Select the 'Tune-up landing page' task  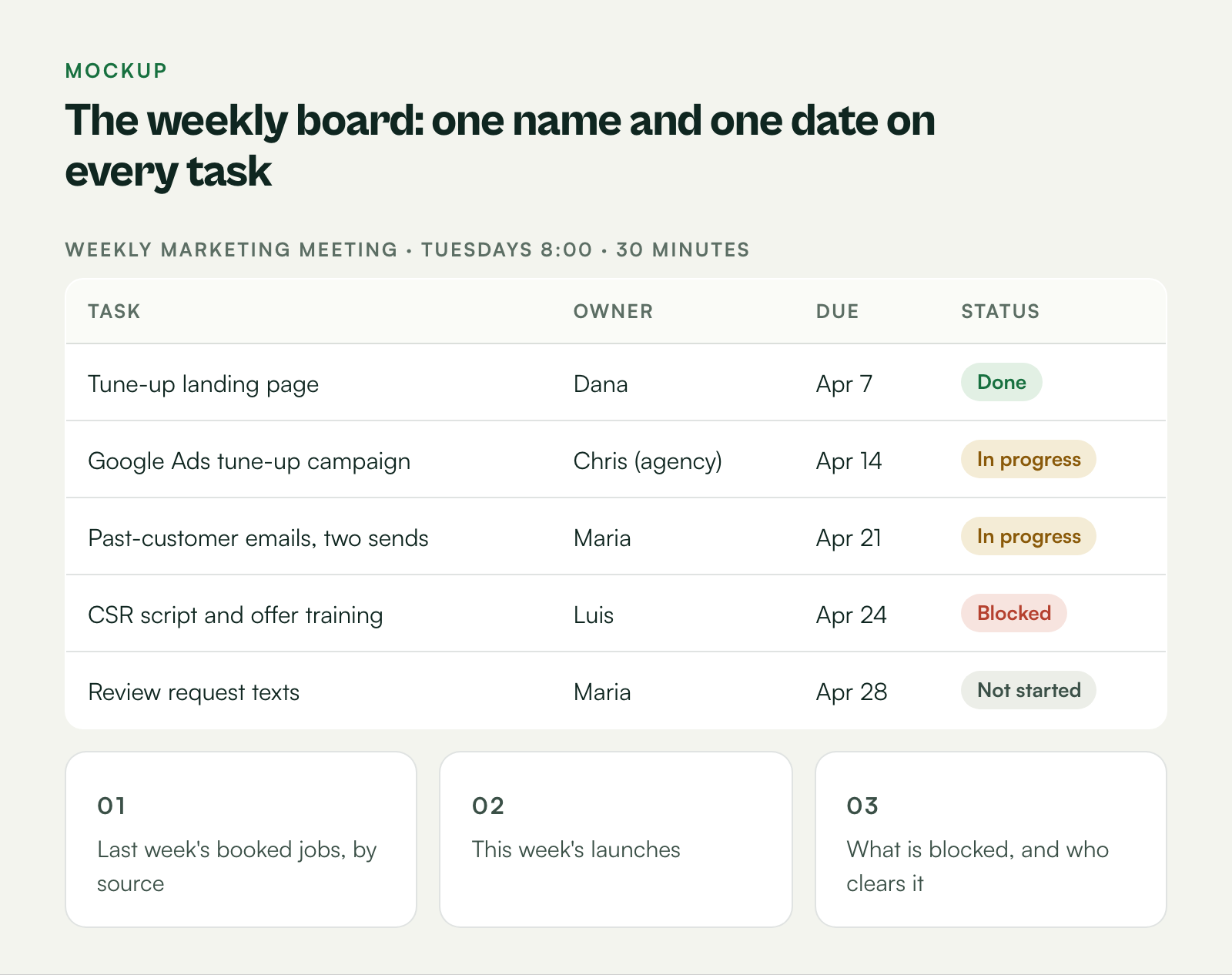click(203, 384)
